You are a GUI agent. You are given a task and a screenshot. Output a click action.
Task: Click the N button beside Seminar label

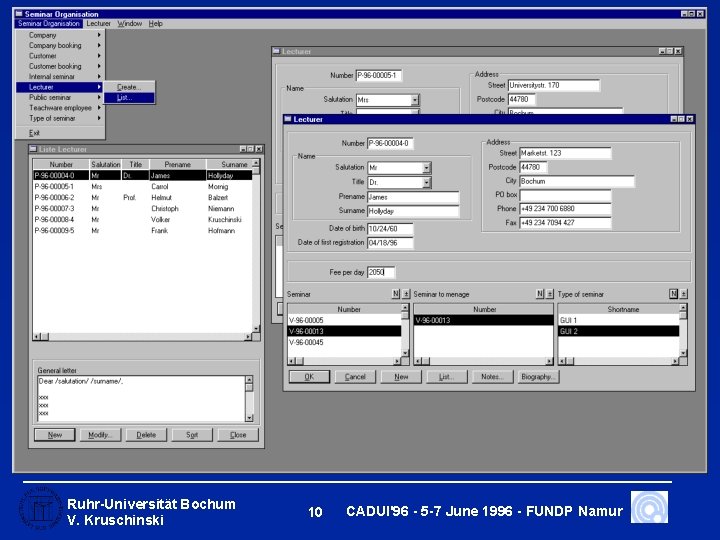point(395,294)
